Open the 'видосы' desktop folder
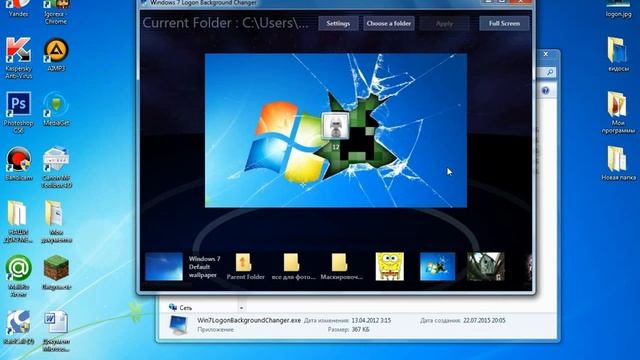Image resolution: width=640 pixels, height=360 pixels. click(618, 54)
